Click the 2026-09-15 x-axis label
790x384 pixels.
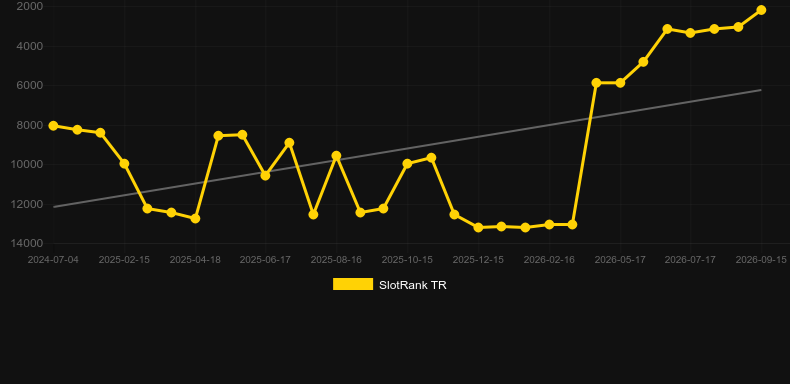(761, 260)
